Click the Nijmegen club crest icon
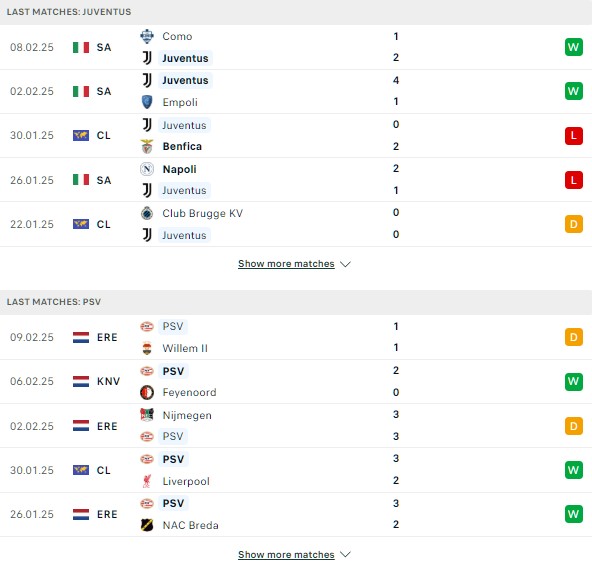 coord(147,415)
